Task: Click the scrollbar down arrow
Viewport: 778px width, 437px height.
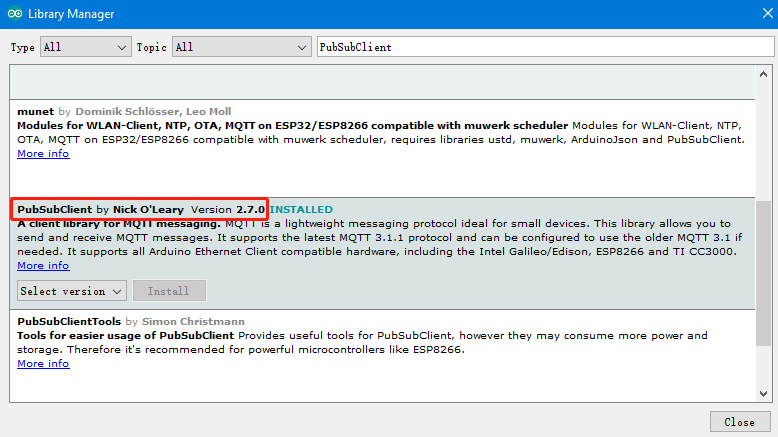Action: tap(763, 394)
